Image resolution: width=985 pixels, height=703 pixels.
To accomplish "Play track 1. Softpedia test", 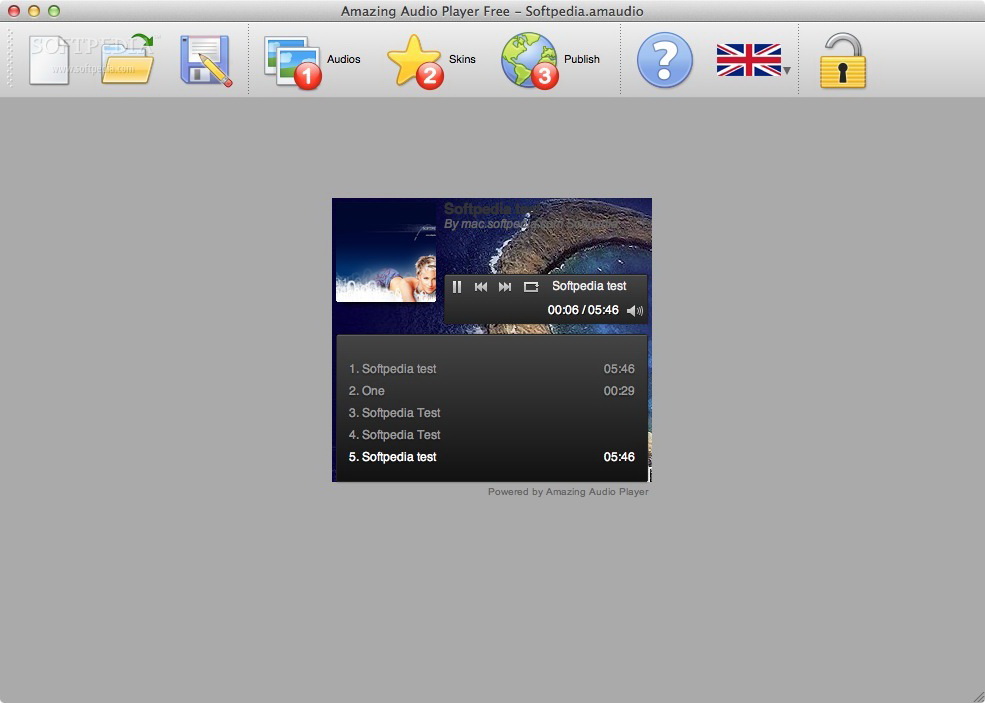I will 491,369.
